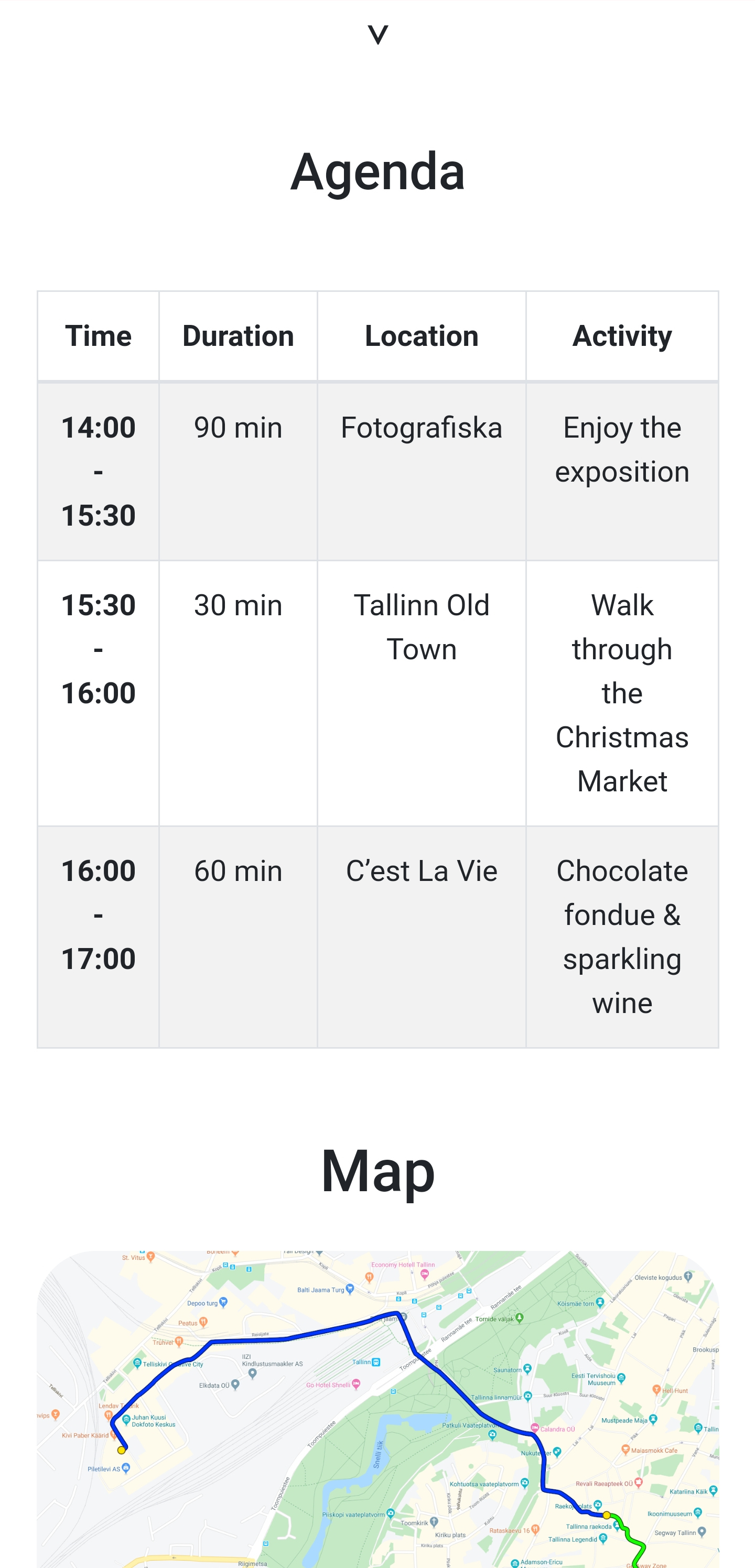Tap the Eesti Tervishoiu Muuseum pin
755x1568 pixels.
(x=621, y=1377)
